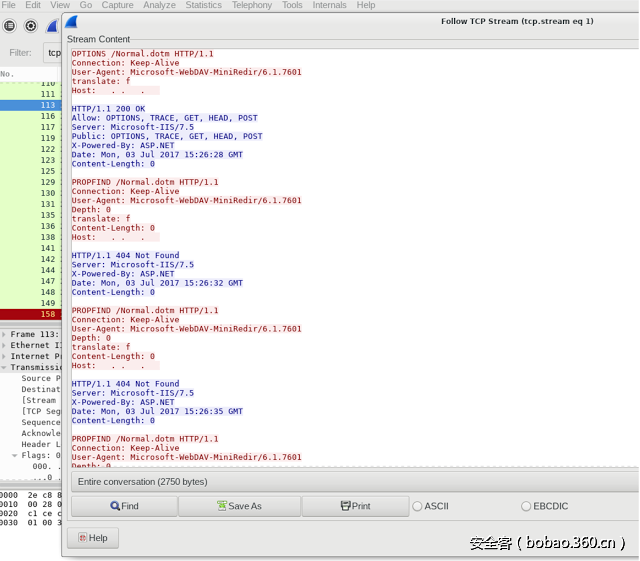Select the ASCII display radio button
640x561 pixels.
(x=417, y=506)
